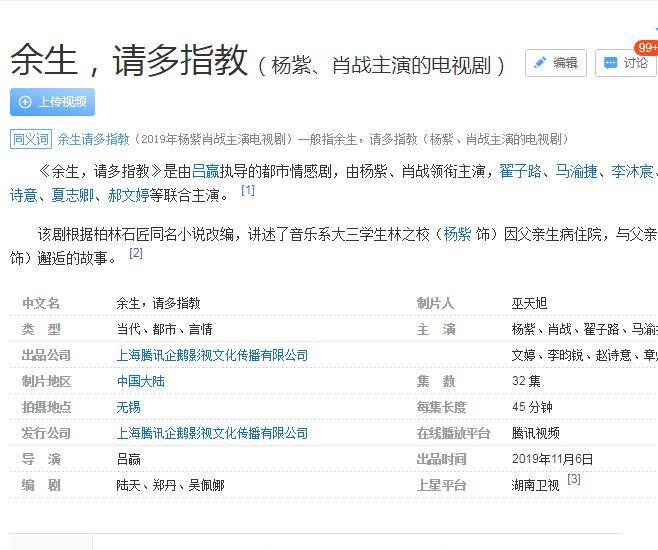Open the 讨论 discussion button
This screenshot has width=658, height=550.
pyautogui.click(x=625, y=63)
